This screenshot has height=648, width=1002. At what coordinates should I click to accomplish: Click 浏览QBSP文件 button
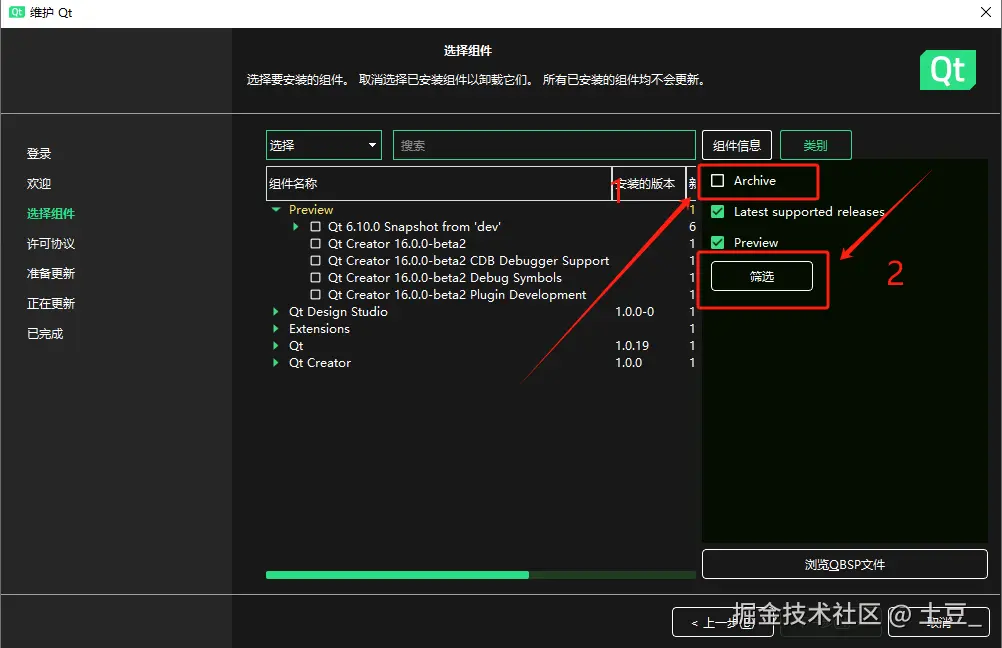coord(845,564)
